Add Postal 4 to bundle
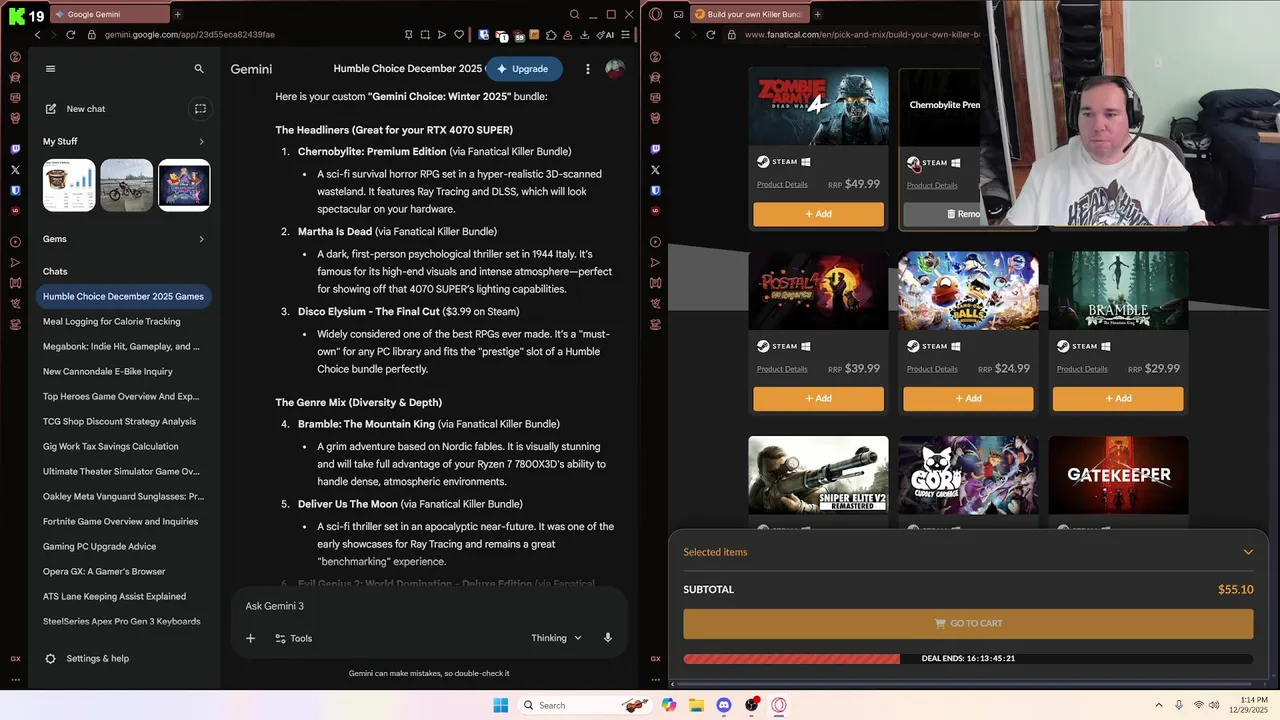 818,398
